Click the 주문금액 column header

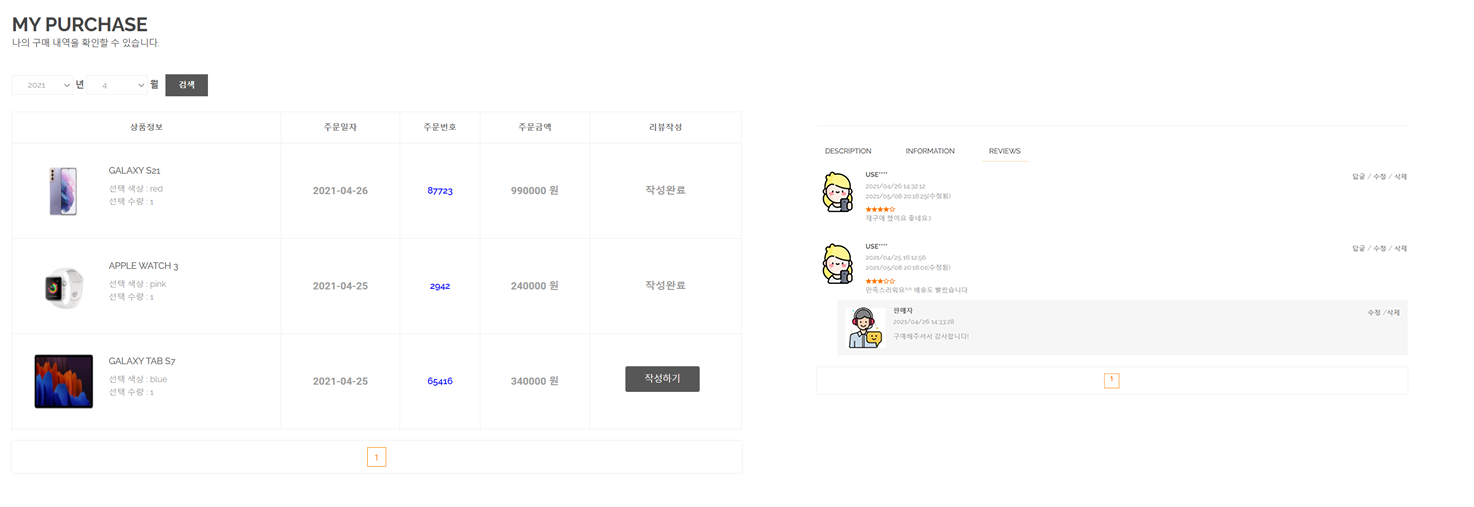535,127
